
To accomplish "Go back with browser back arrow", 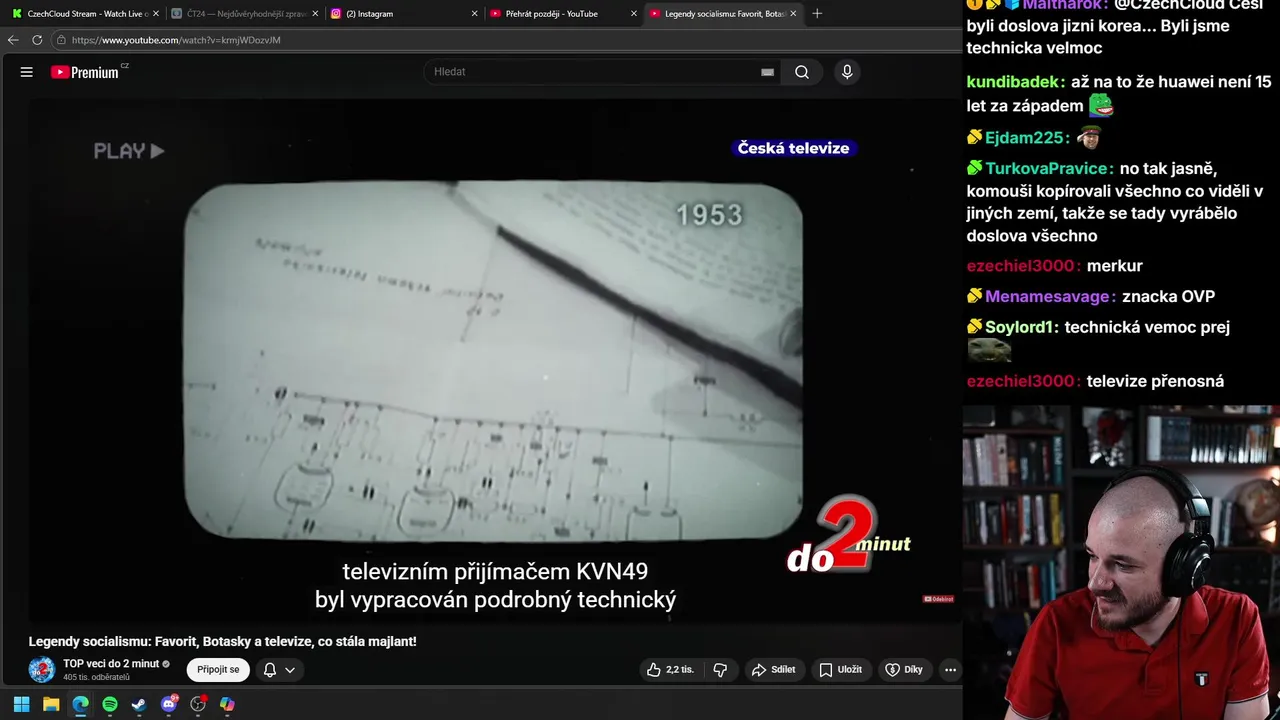I will pyautogui.click(x=13, y=40).
